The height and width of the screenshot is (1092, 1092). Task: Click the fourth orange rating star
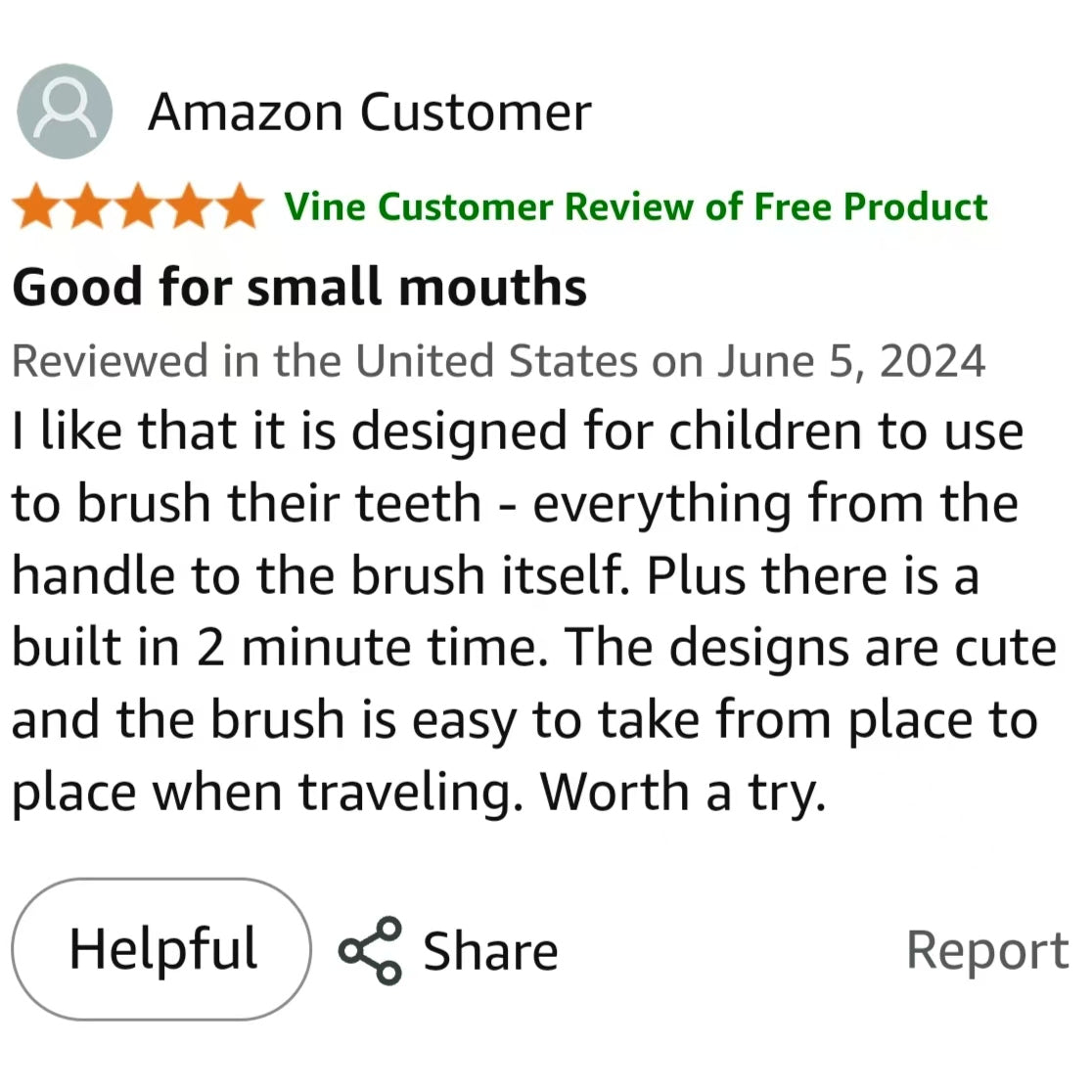pos(187,207)
